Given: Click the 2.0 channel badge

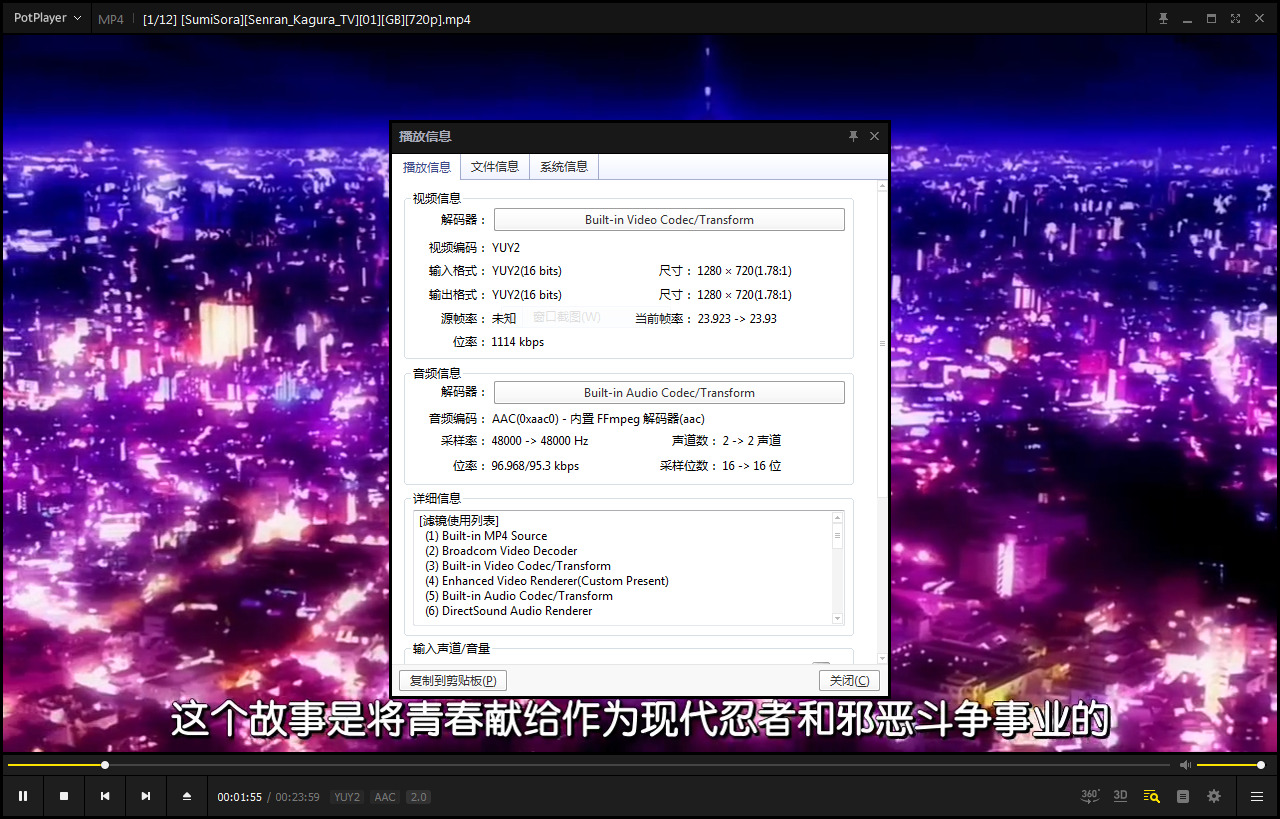Looking at the screenshot, I should pos(419,797).
